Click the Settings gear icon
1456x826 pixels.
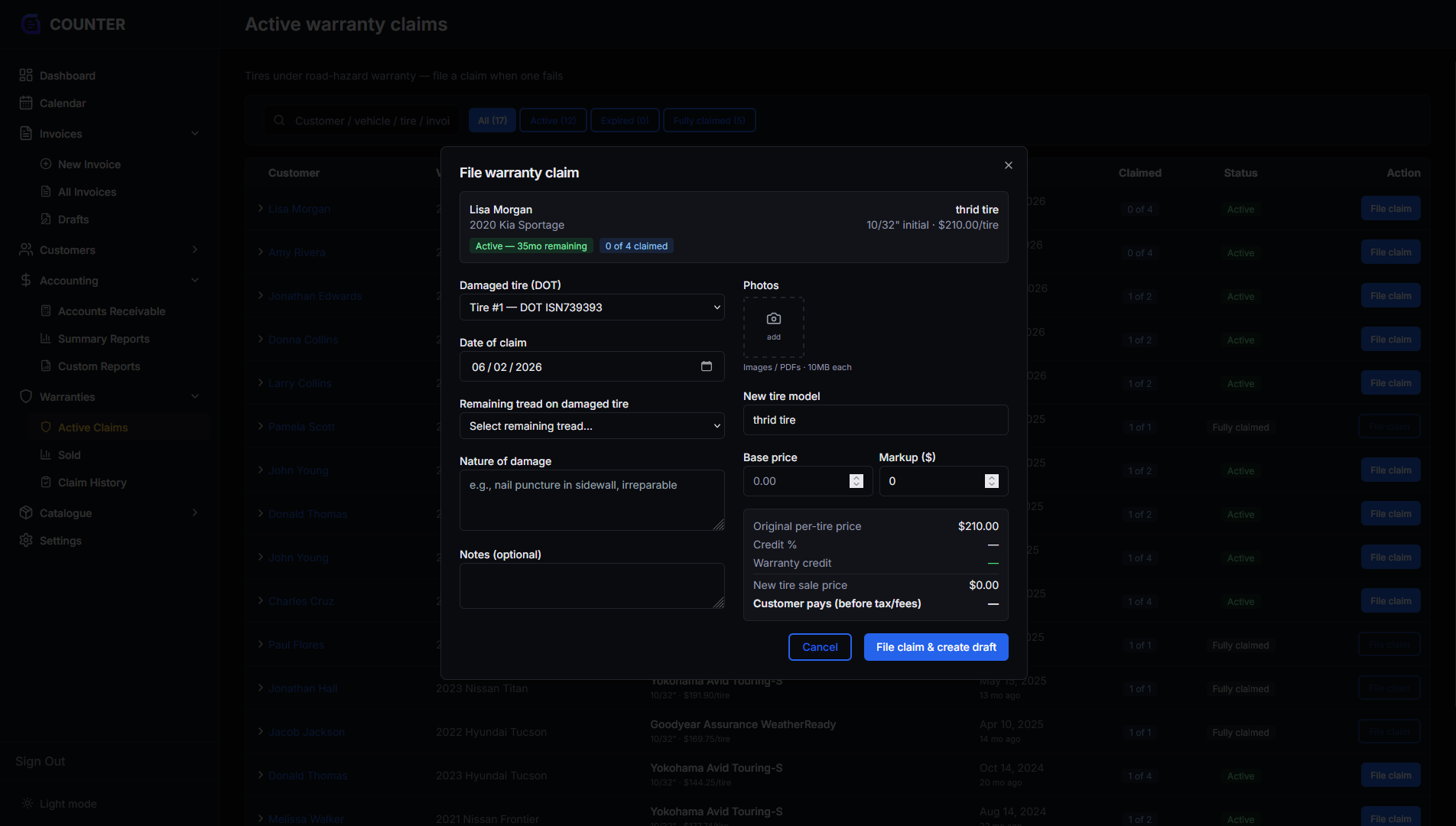click(26, 540)
